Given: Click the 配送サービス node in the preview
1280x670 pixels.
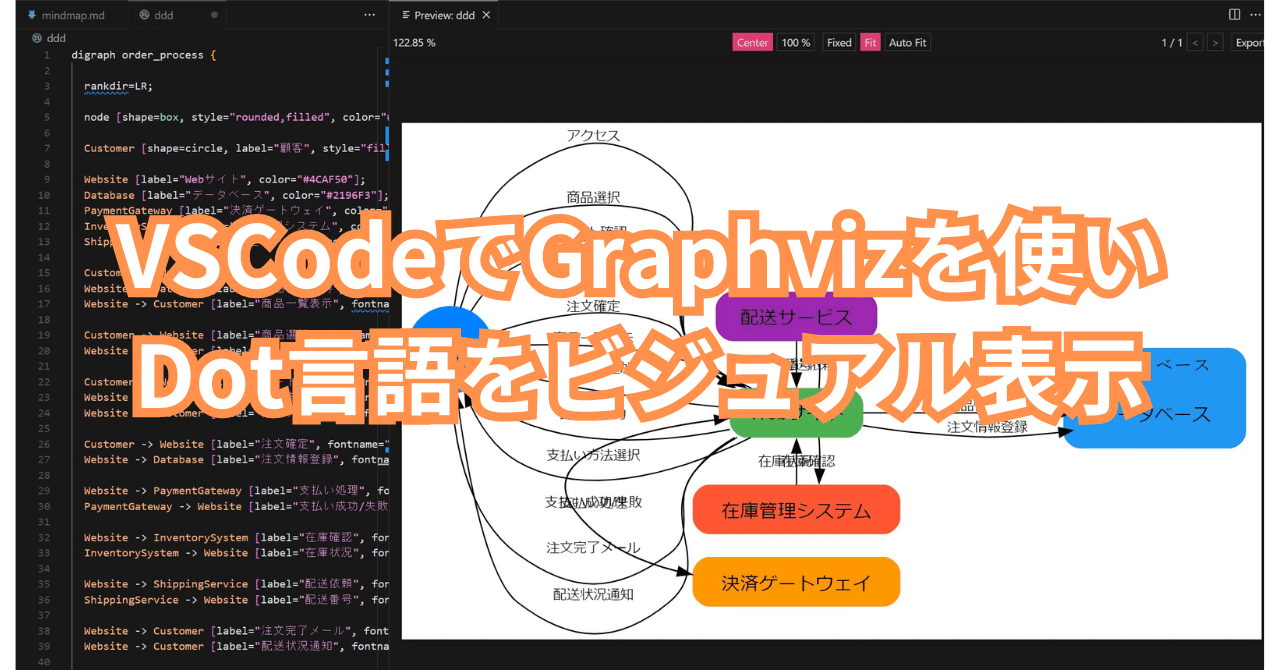Looking at the screenshot, I should pos(796,316).
